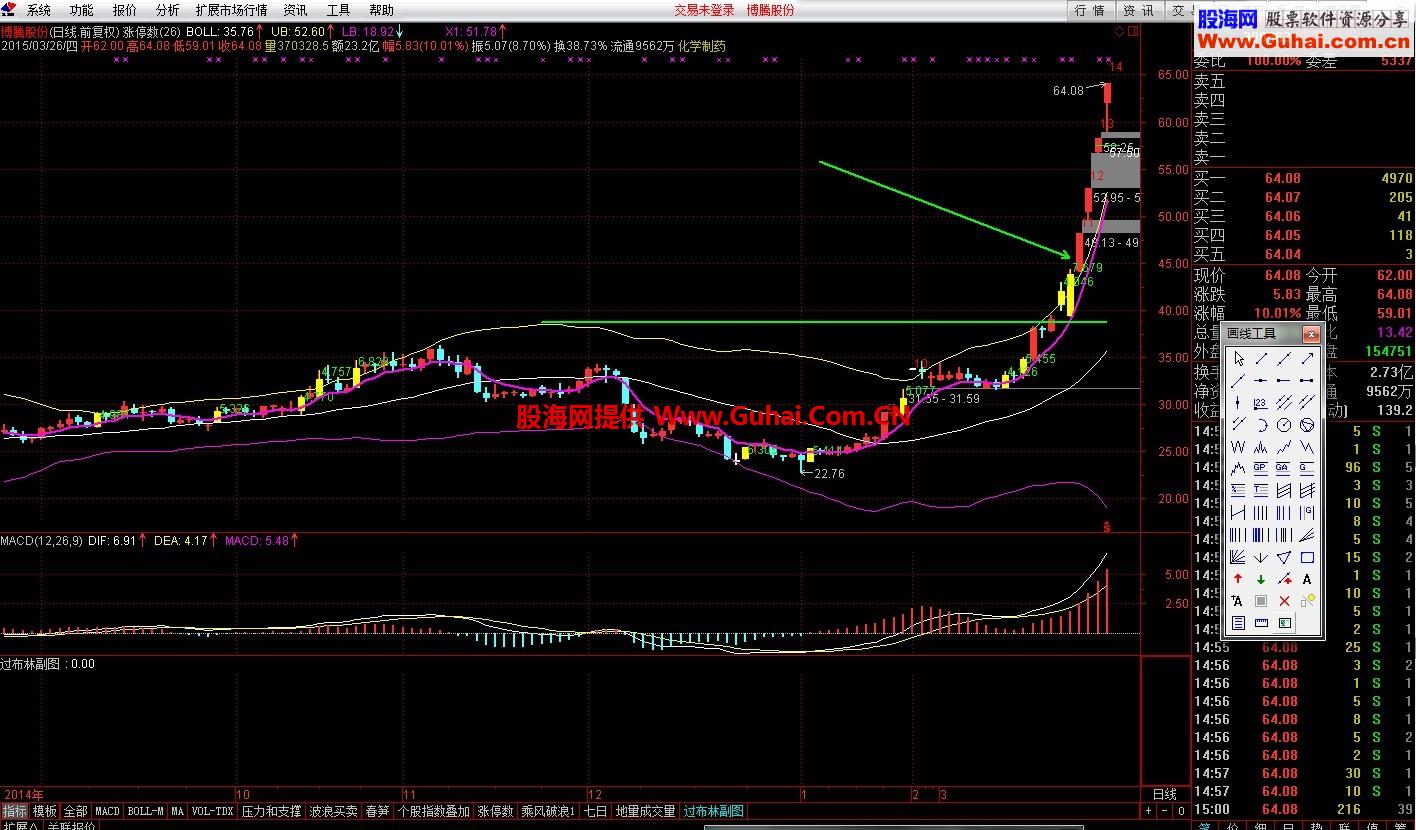Select the vertical line drawing tool
Image resolution: width=1416 pixels, height=830 pixels.
click(1238, 402)
